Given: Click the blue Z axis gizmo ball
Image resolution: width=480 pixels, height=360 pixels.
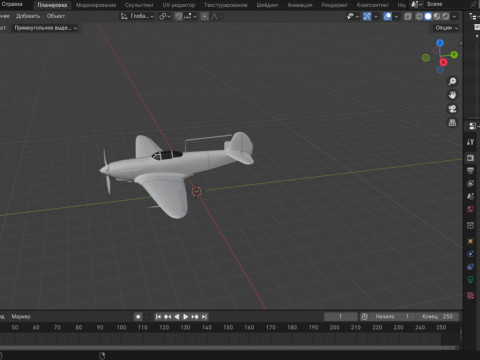Looking at the screenshot, I should point(440,43).
